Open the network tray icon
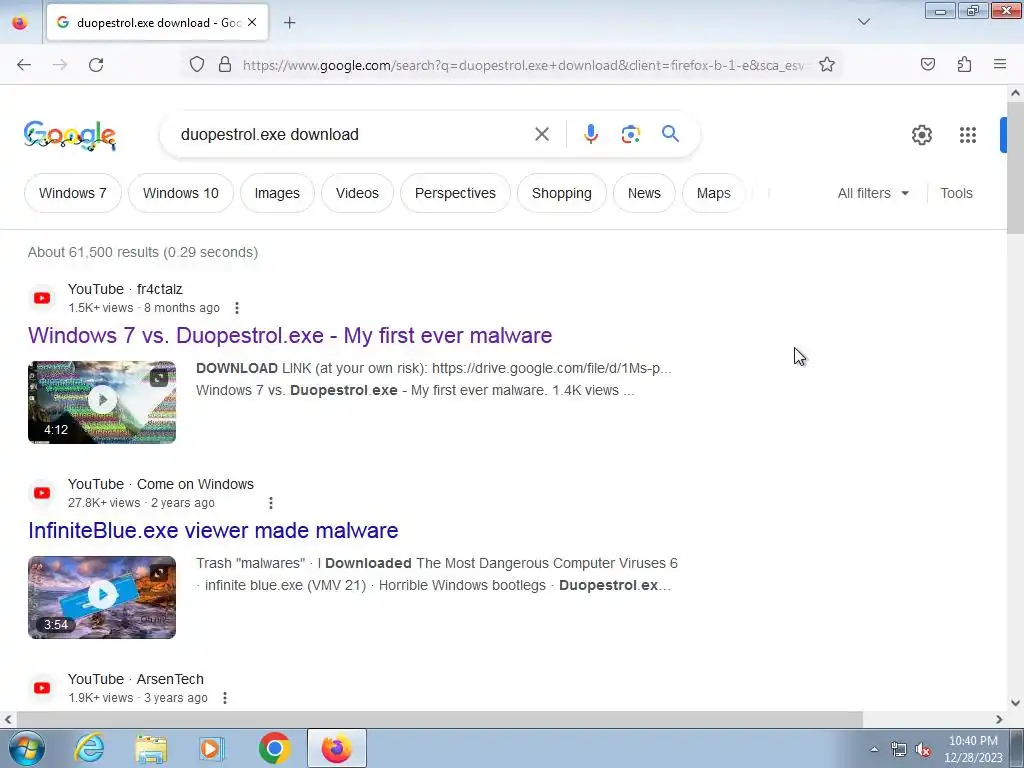1024x768 pixels. click(899, 750)
